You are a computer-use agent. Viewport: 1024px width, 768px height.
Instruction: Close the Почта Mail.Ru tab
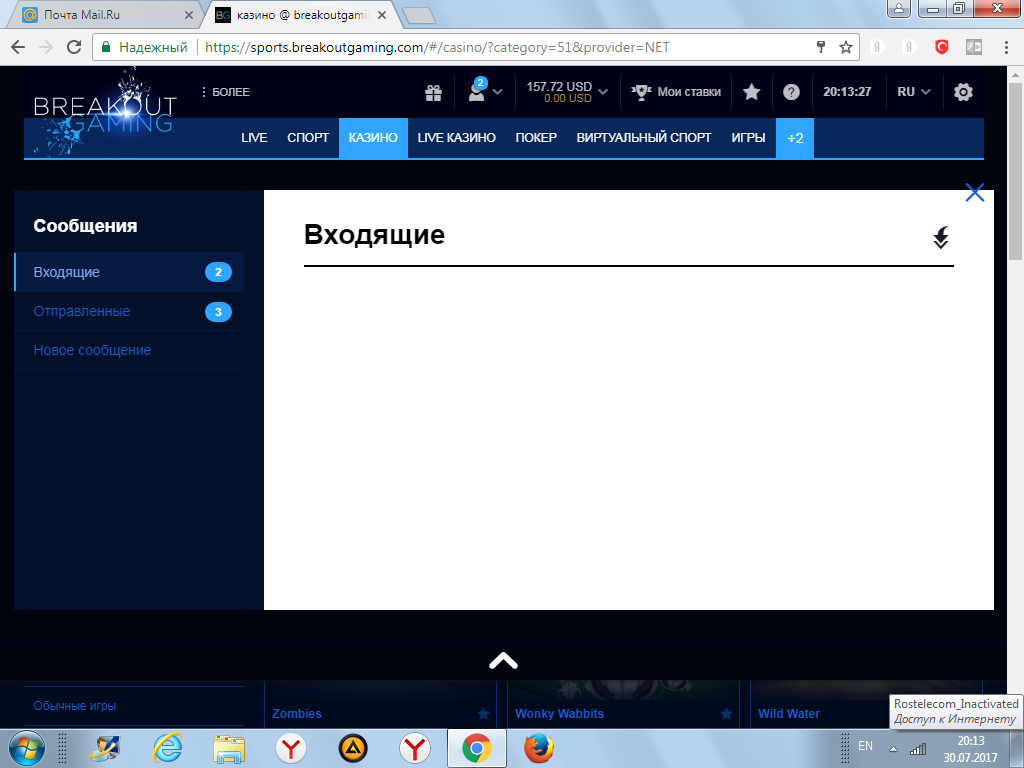point(189,15)
